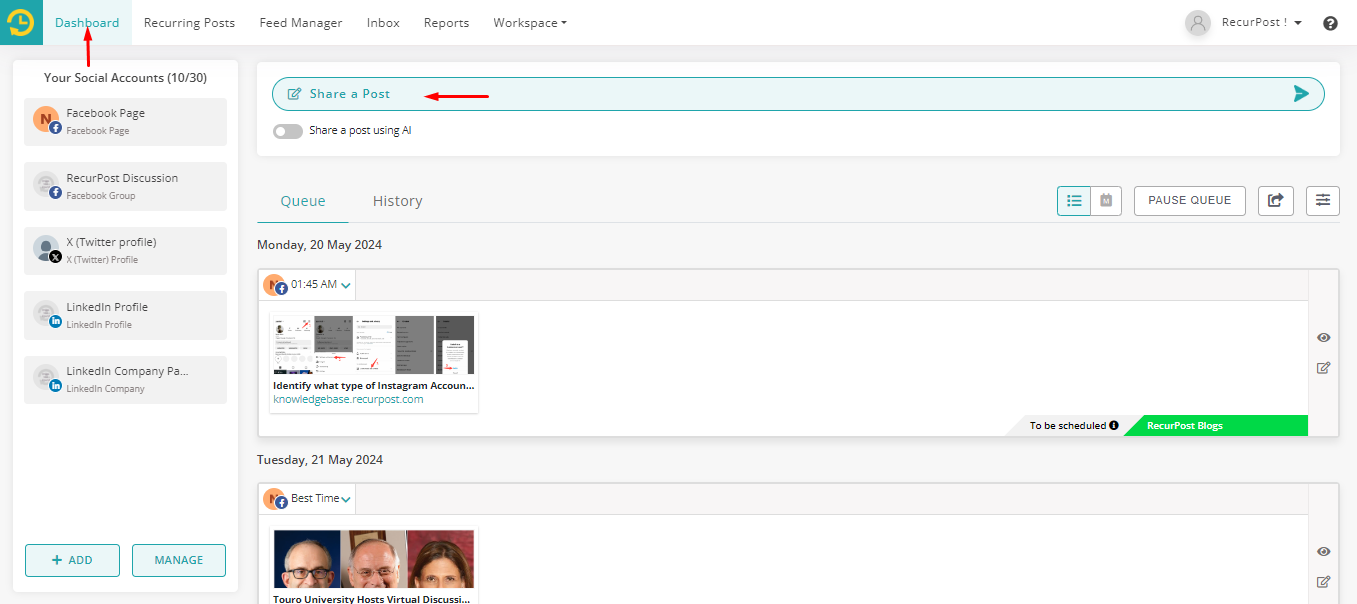Preview the Tuesday post with eye icon

click(1323, 551)
